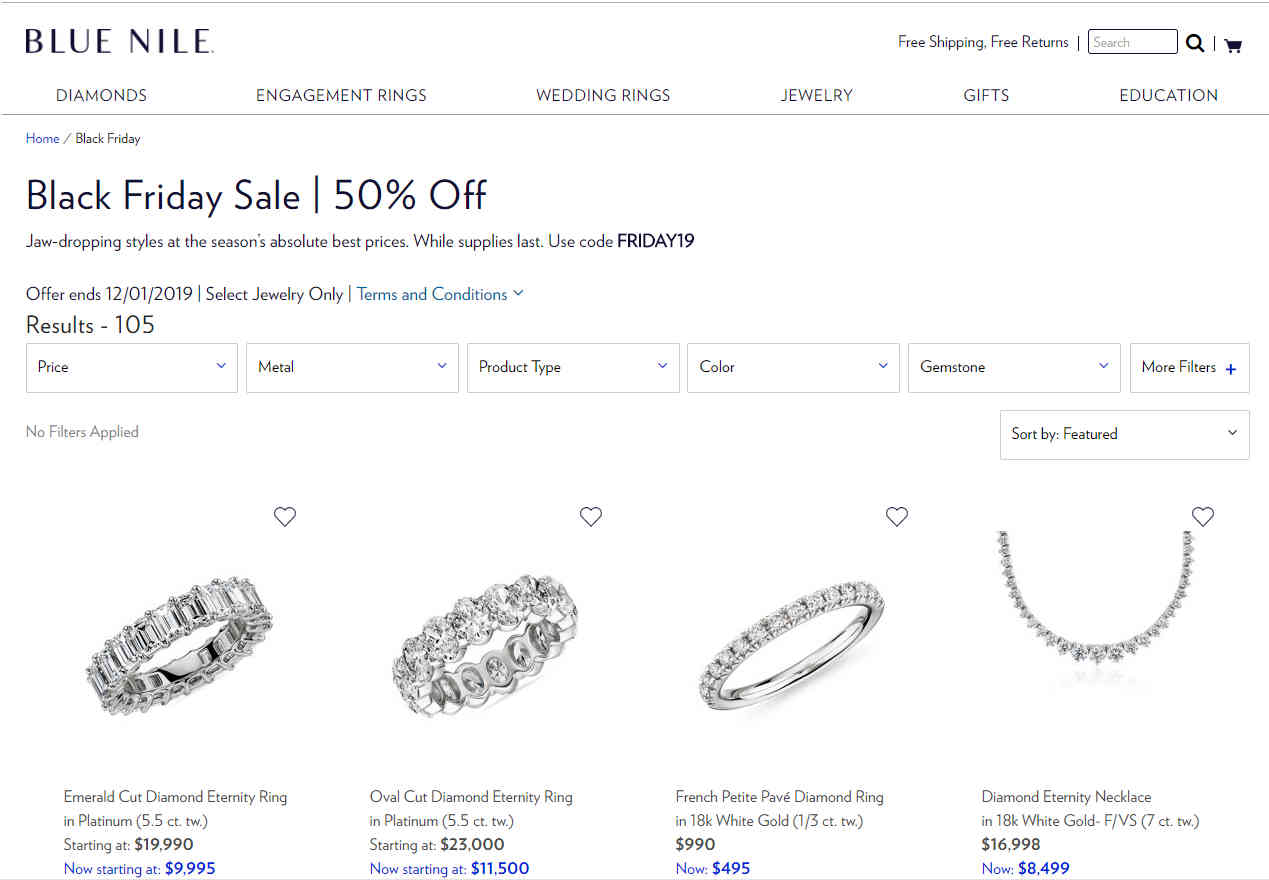Open the Metal filter dropdown
1269x880 pixels.
click(352, 368)
